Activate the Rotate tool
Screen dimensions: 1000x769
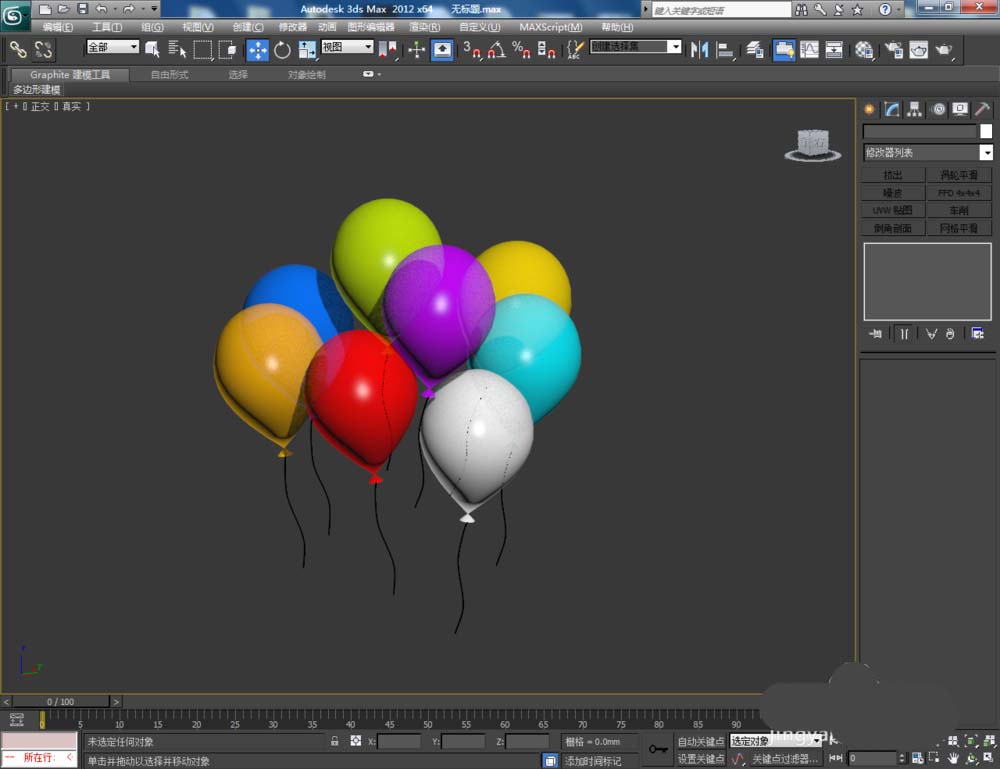click(x=283, y=50)
